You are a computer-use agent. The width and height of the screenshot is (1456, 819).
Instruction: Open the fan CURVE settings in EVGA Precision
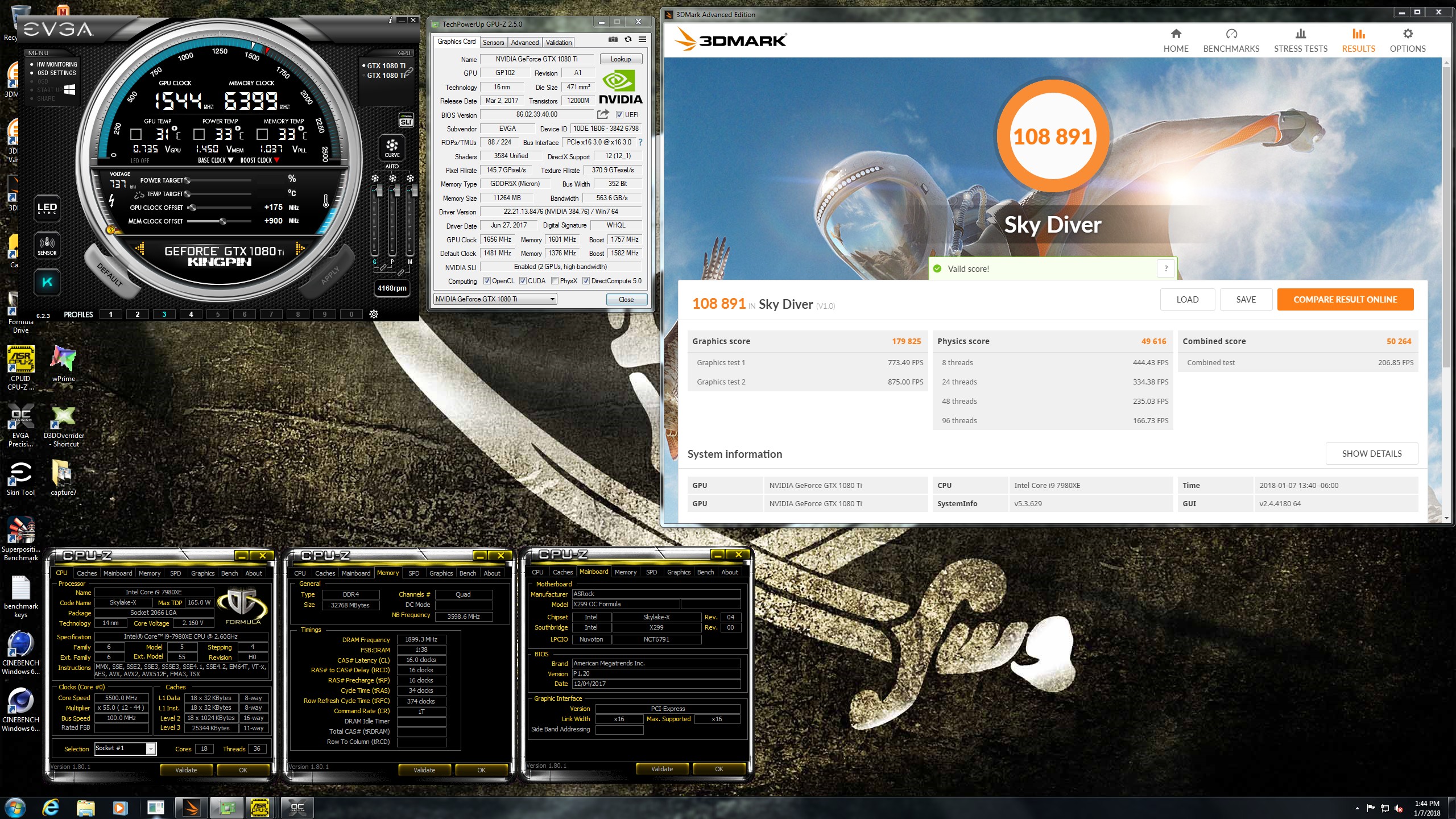pos(392,148)
